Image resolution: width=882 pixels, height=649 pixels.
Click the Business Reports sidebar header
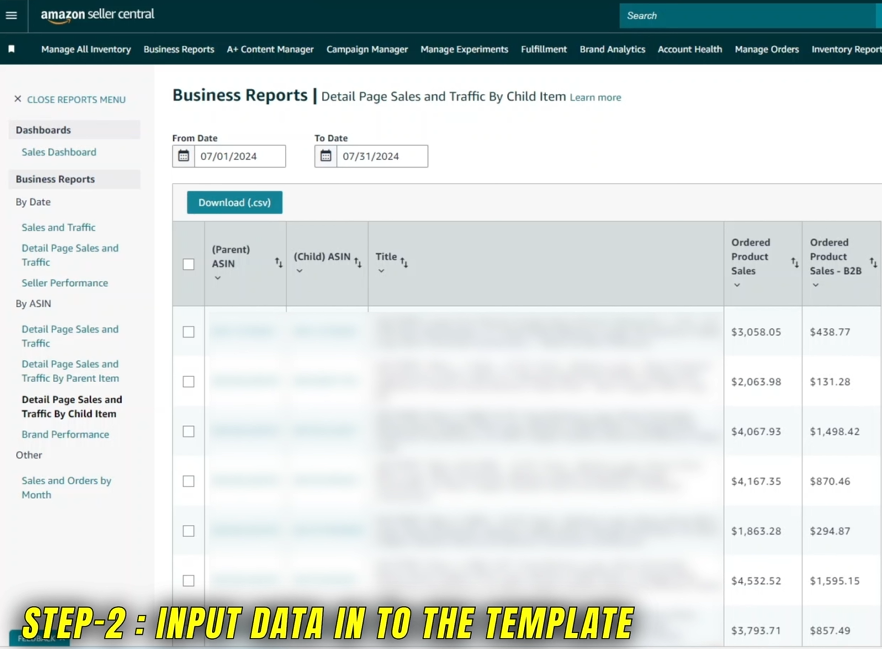click(x=74, y=179)
